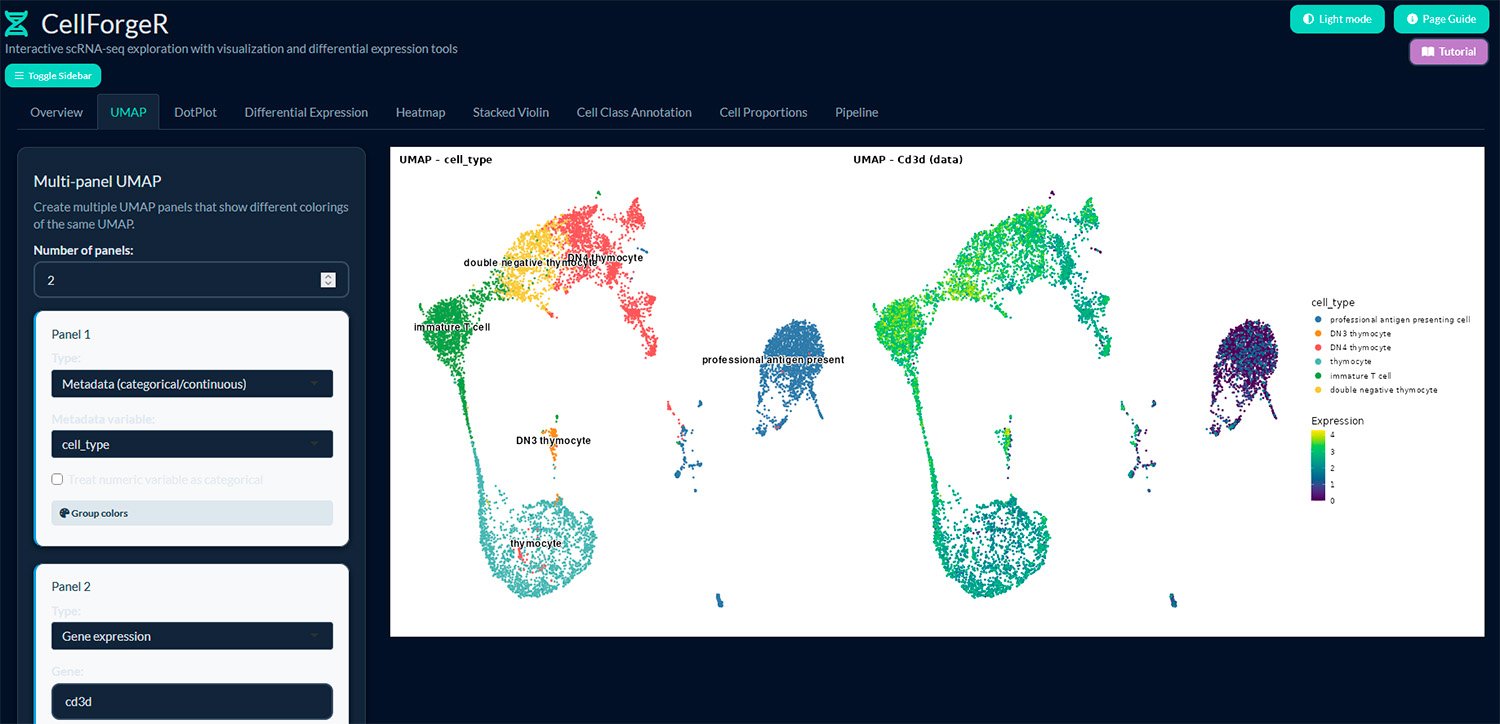Click the immature T cell legend color dot
This screenshot has height=724, width=1500.
coord(1319,375)
